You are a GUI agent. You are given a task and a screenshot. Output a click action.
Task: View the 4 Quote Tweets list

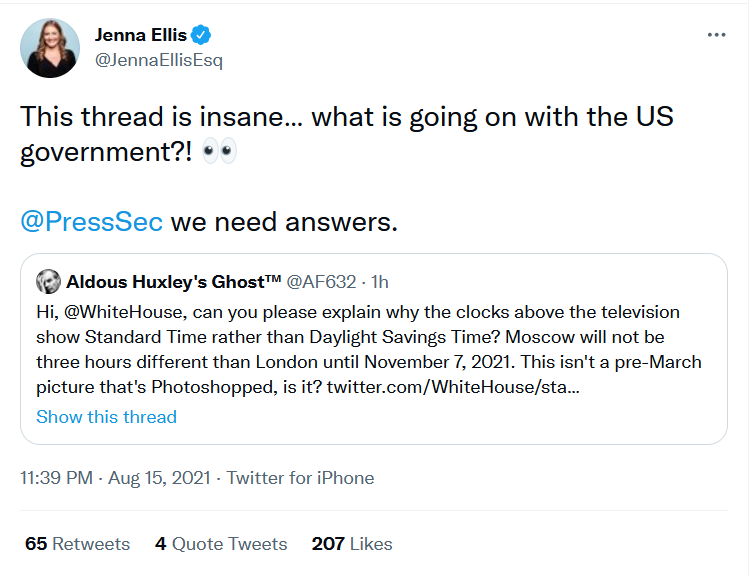tap(221, 544)
